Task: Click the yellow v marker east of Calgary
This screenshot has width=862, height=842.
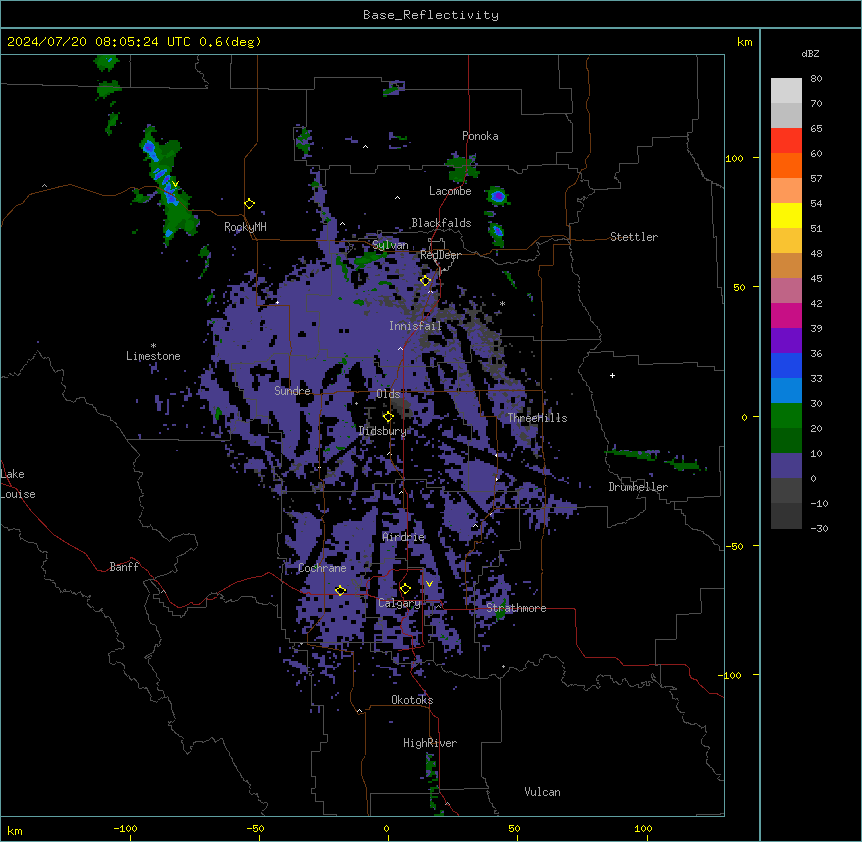Action: (429, 584)
